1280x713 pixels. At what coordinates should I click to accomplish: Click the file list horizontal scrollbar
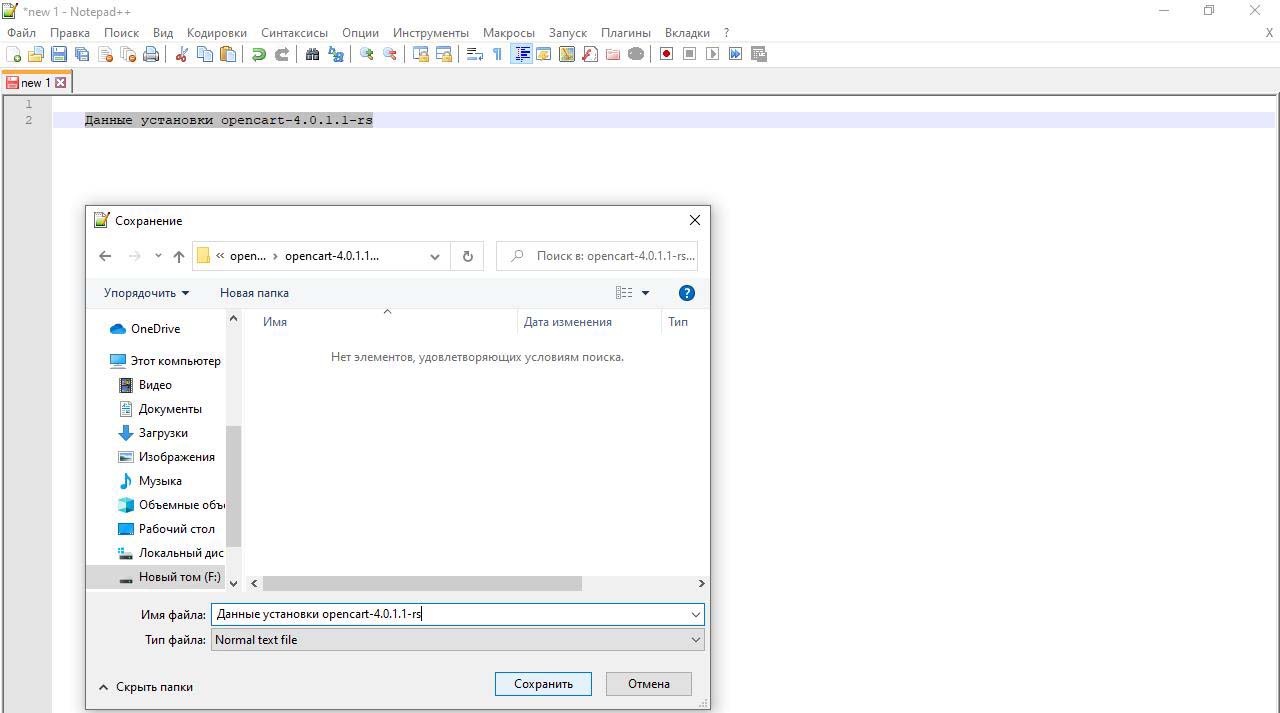tap(422, 583)
